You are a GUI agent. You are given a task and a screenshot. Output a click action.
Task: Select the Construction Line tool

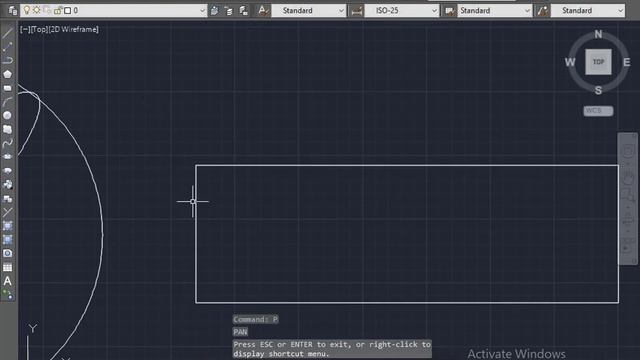[x=7, y=47]
